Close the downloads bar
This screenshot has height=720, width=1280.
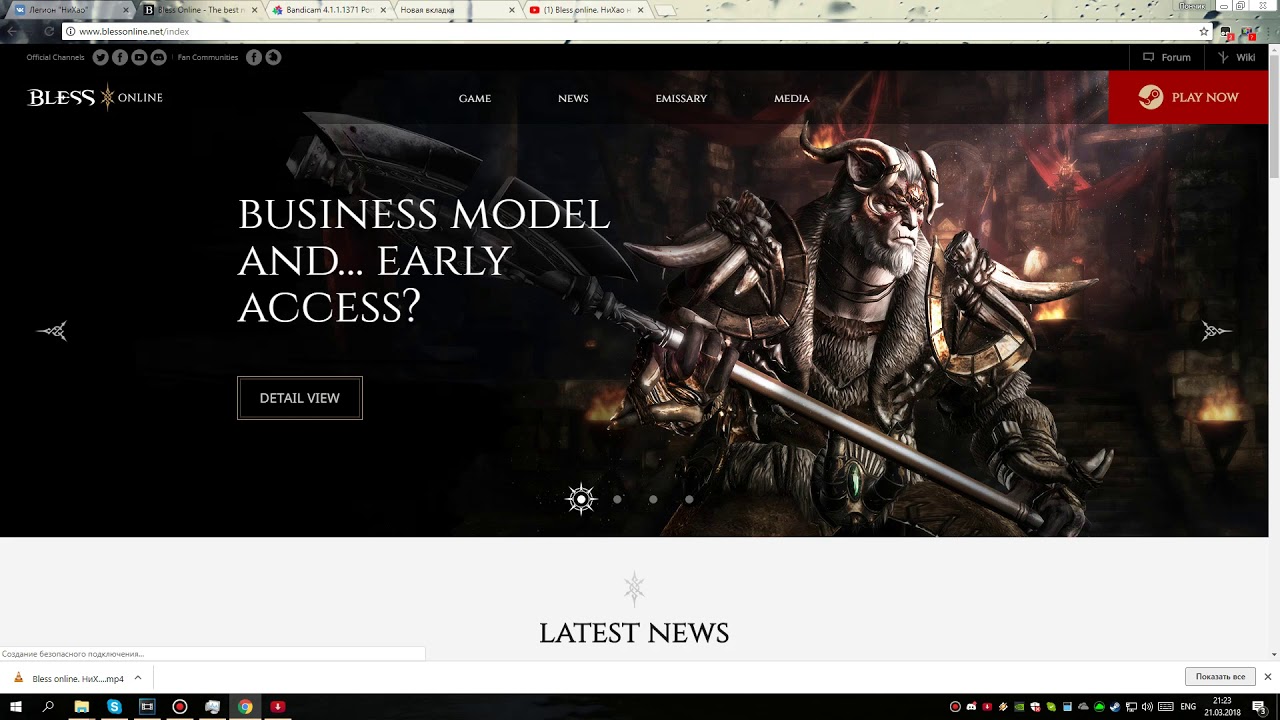(x=1268, y=677)
